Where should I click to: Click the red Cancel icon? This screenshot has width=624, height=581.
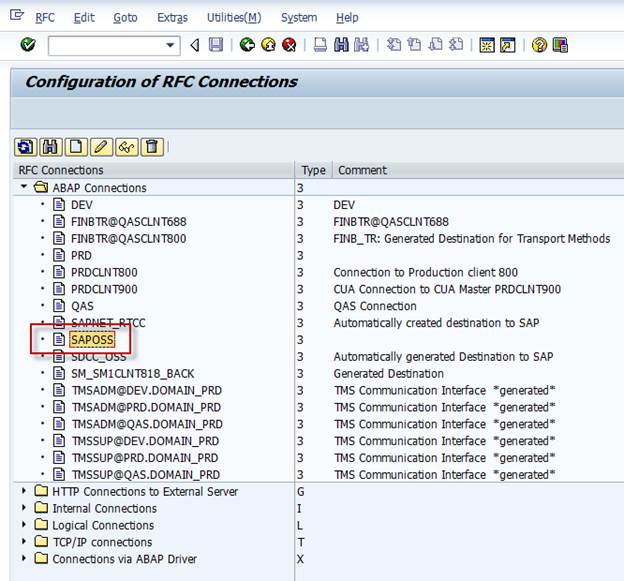(289, 45)
